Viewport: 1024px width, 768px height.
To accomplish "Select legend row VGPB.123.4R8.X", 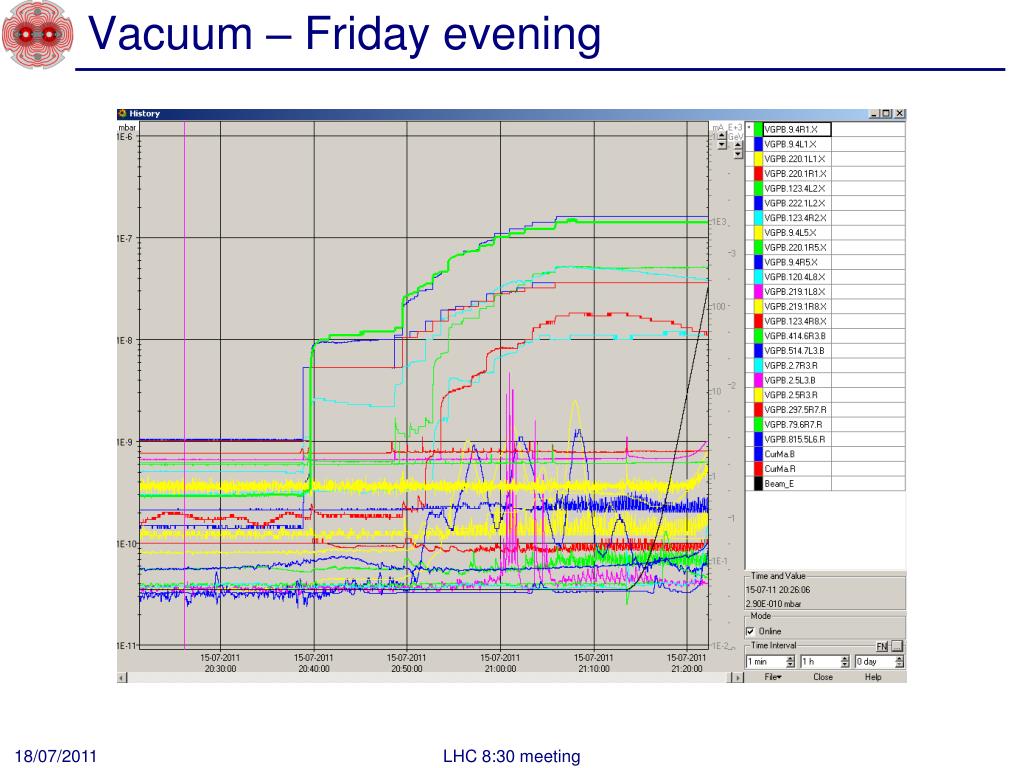I will coord(825,321).
